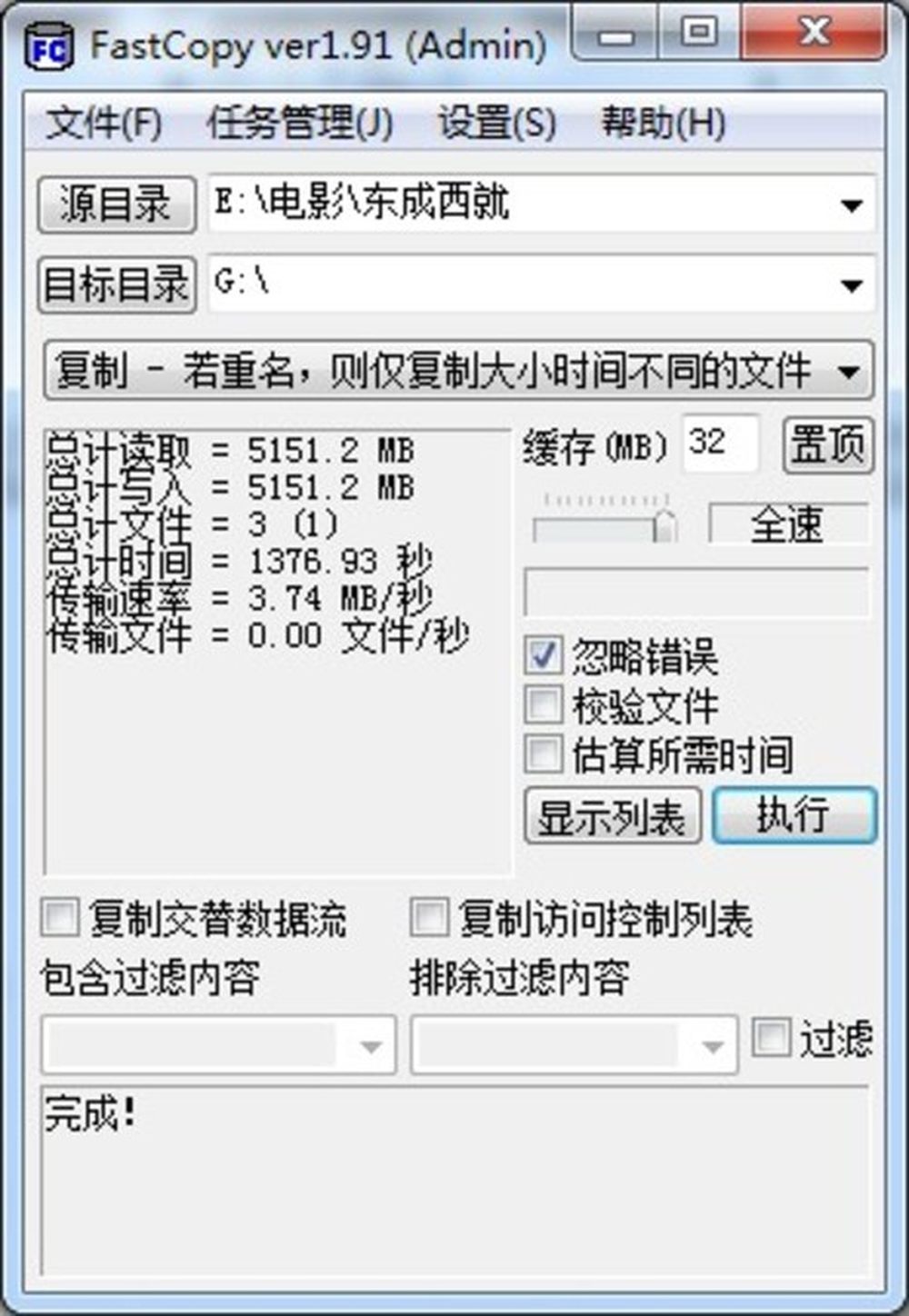The height and width of the screenshot is (1316, 909).
Task: Check the 复制访问控制列表 option
Action: click(429, 918)
